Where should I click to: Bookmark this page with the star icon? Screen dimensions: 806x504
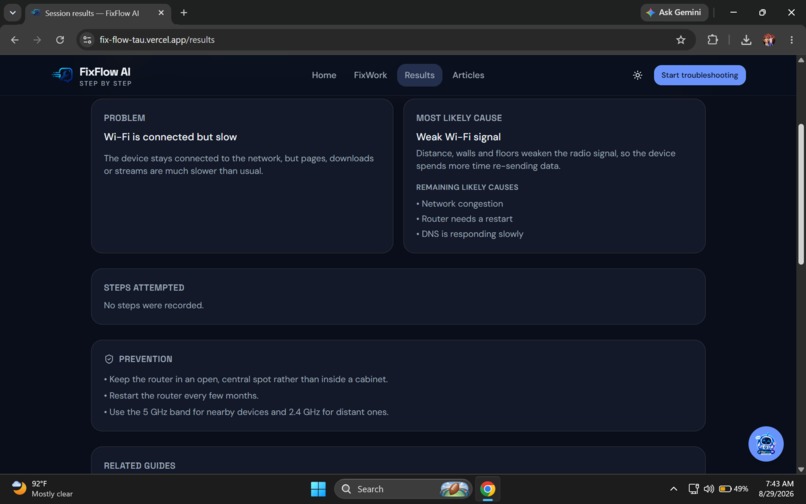(x=681, y=40)
